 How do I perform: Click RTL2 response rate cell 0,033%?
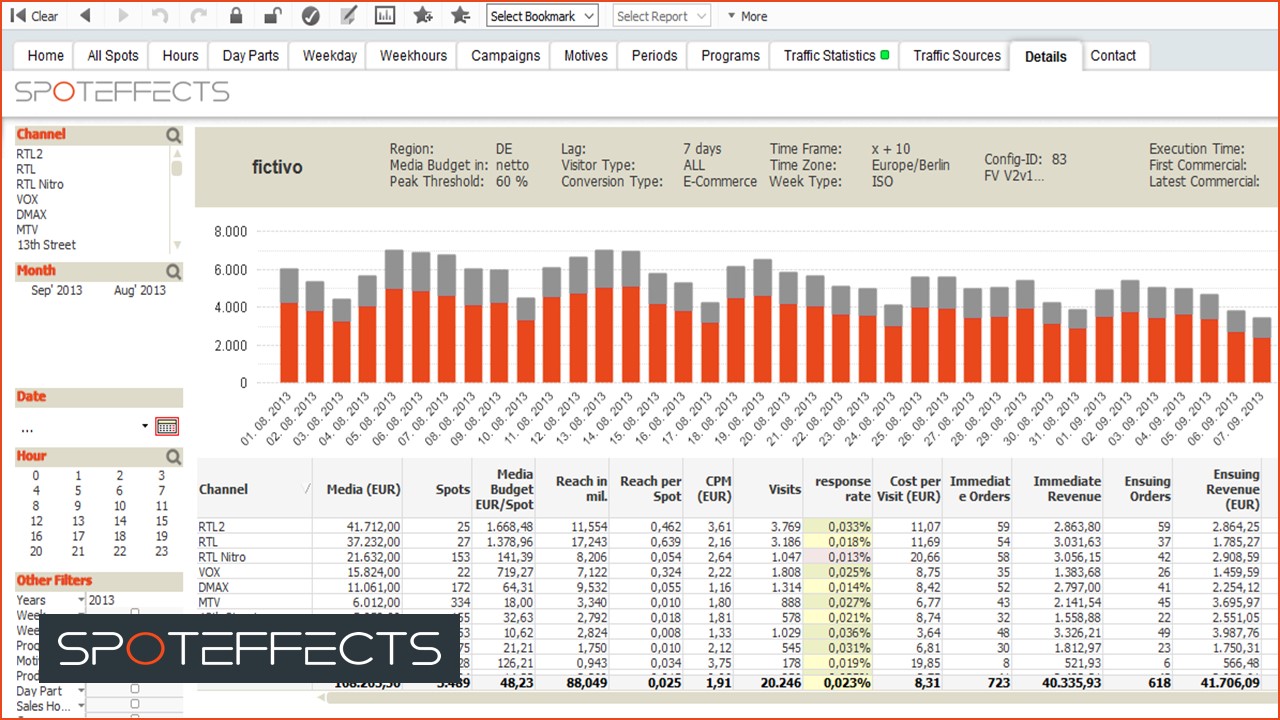click(838, 526)
